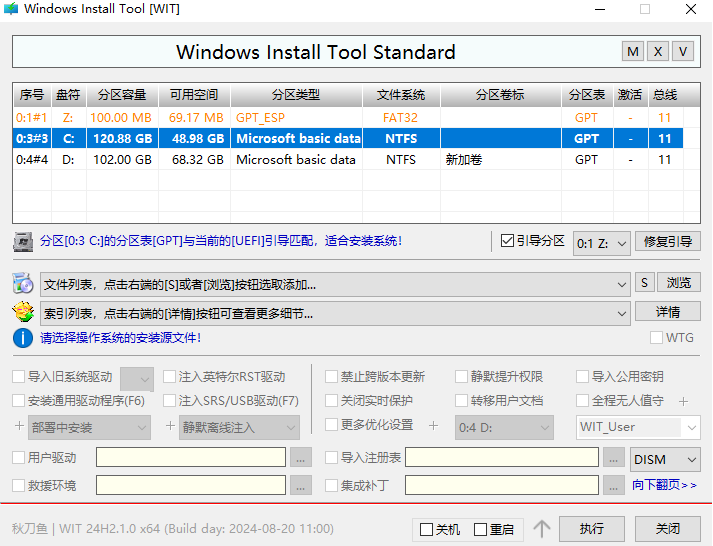Expand the 文件列表 file list dropdown
713x546 pixels.
pyautogui.click(x=335, y=285)
